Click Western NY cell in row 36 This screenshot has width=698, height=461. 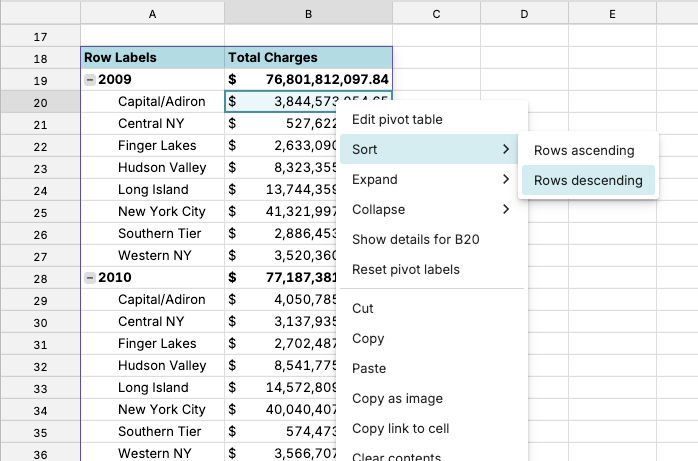click(153, 453)
